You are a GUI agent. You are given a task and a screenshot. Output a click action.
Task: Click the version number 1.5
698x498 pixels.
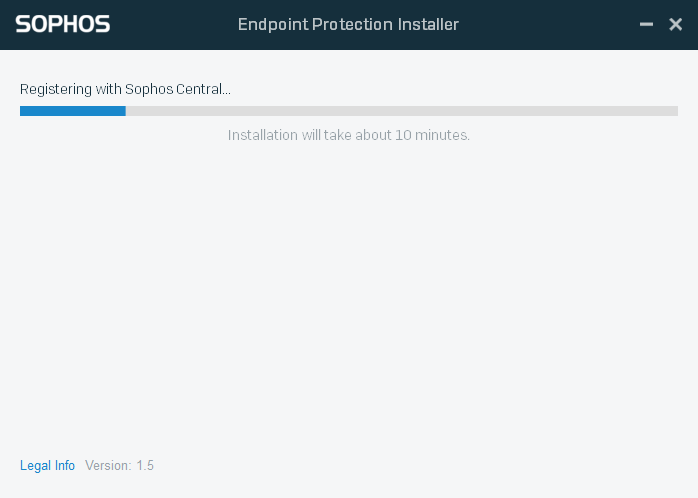click(x=145, y=466)
